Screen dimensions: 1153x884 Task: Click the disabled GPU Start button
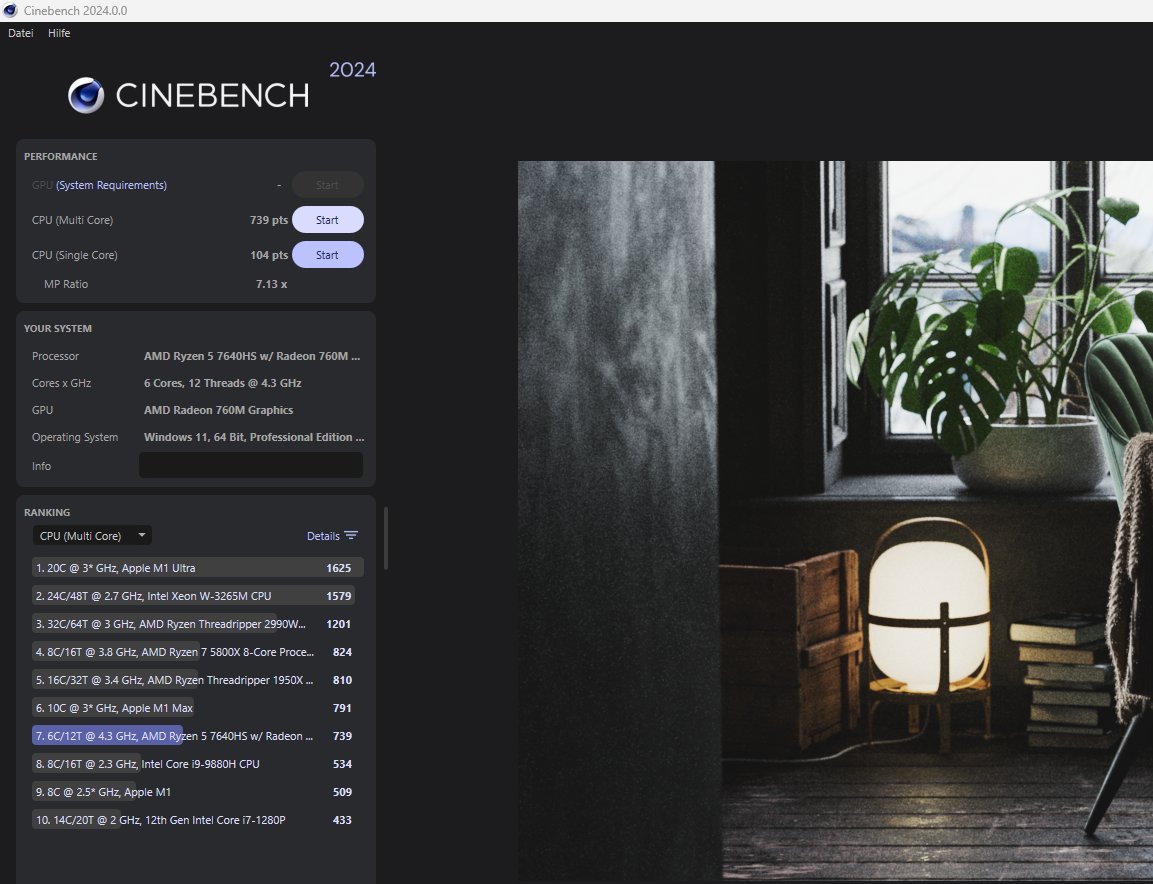[x=327, y=185]
